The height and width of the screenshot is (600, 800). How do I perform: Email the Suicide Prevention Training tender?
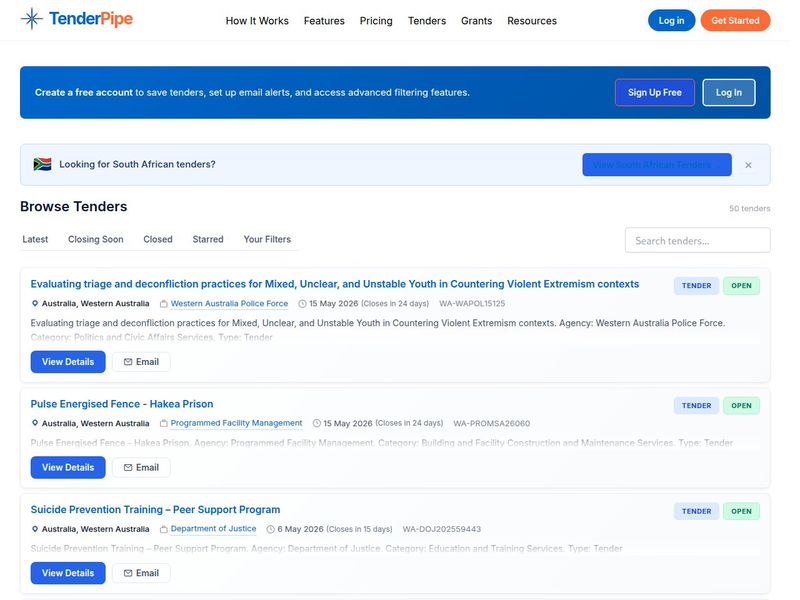[141, 573]
